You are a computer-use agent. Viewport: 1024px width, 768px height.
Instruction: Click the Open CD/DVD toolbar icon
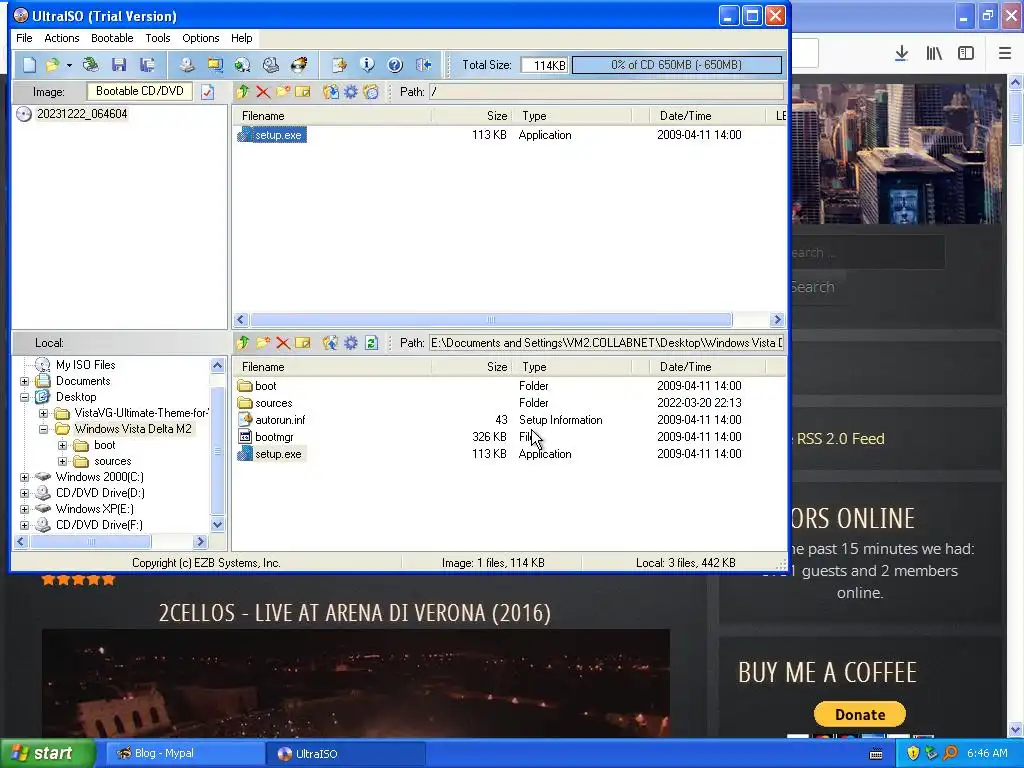(x=90, y=65)
